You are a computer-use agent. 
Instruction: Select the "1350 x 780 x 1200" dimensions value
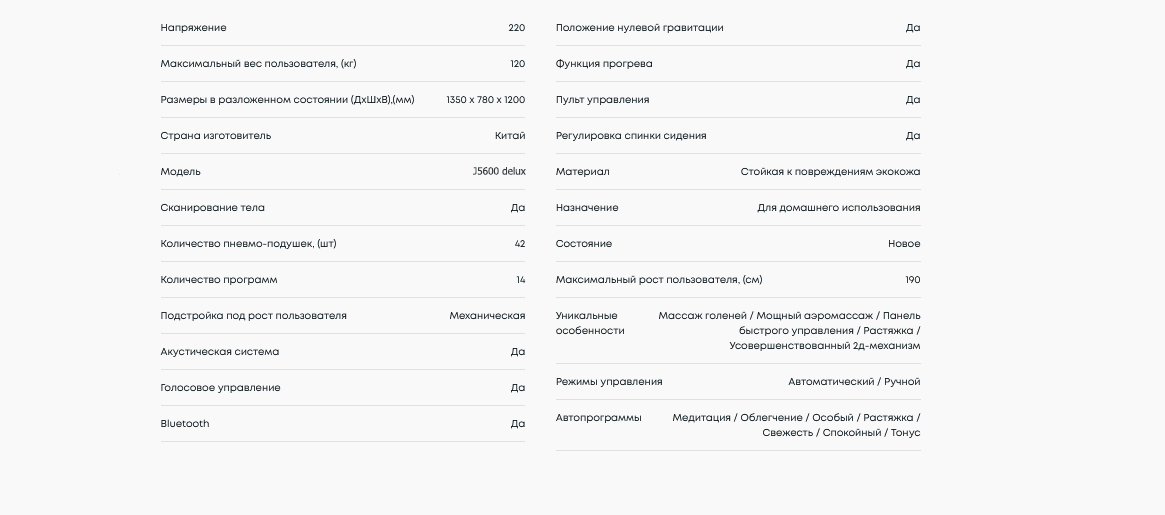[x=485, y=100]
